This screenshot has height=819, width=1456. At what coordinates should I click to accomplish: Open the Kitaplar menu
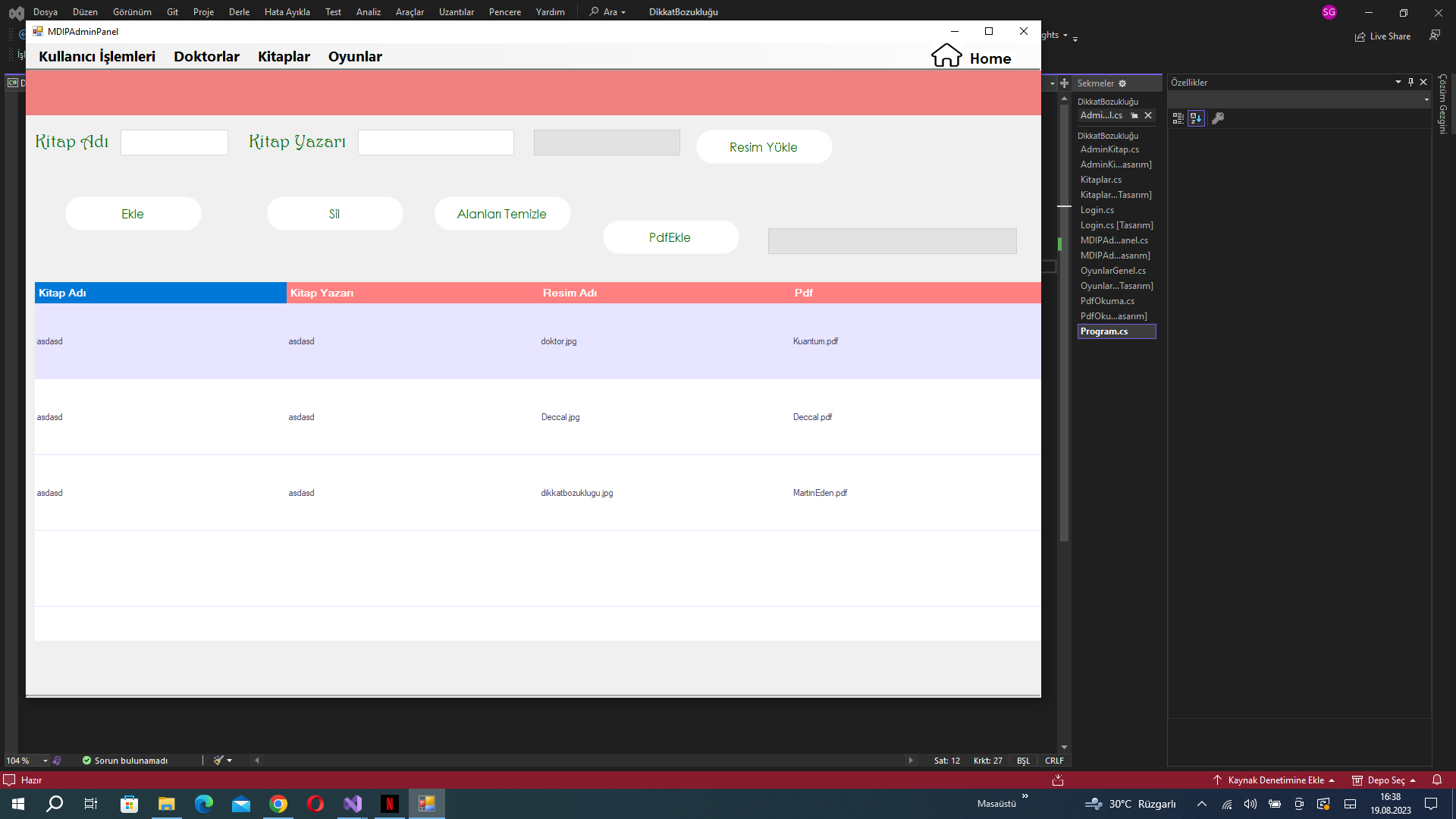pyautogui.click(x=284, y=57)
